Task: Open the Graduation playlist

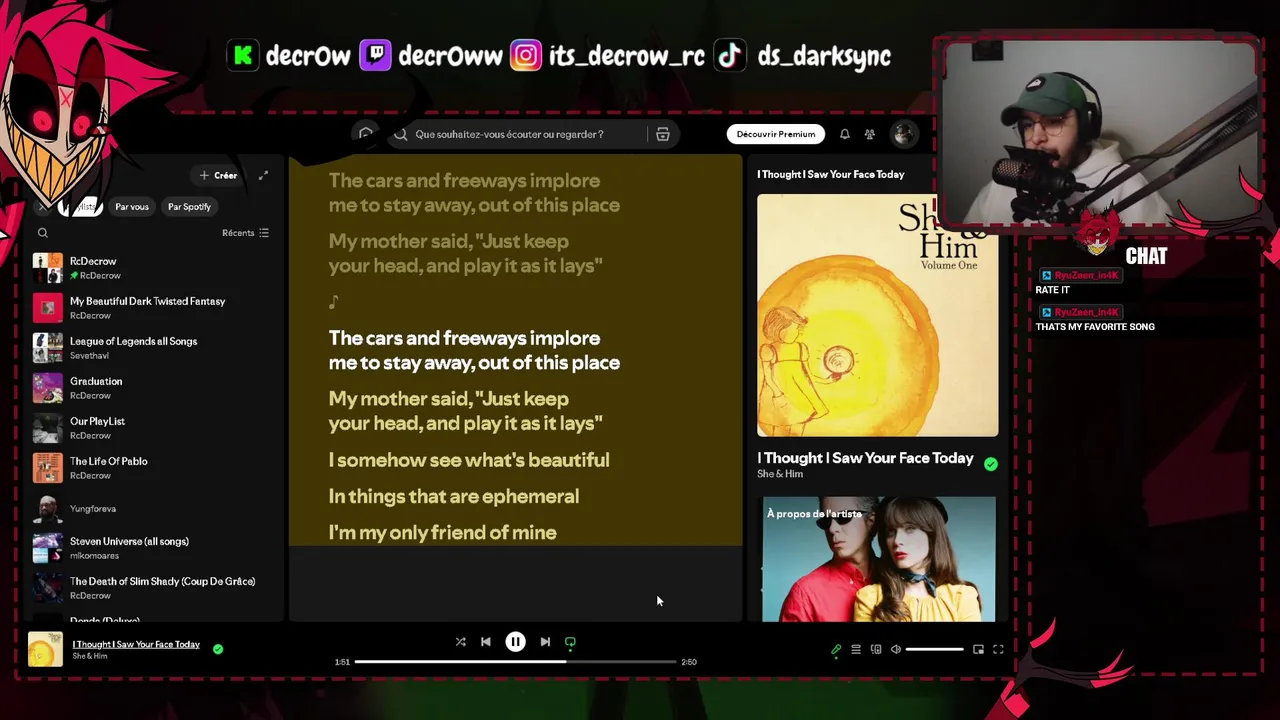Action: point(155,388)
